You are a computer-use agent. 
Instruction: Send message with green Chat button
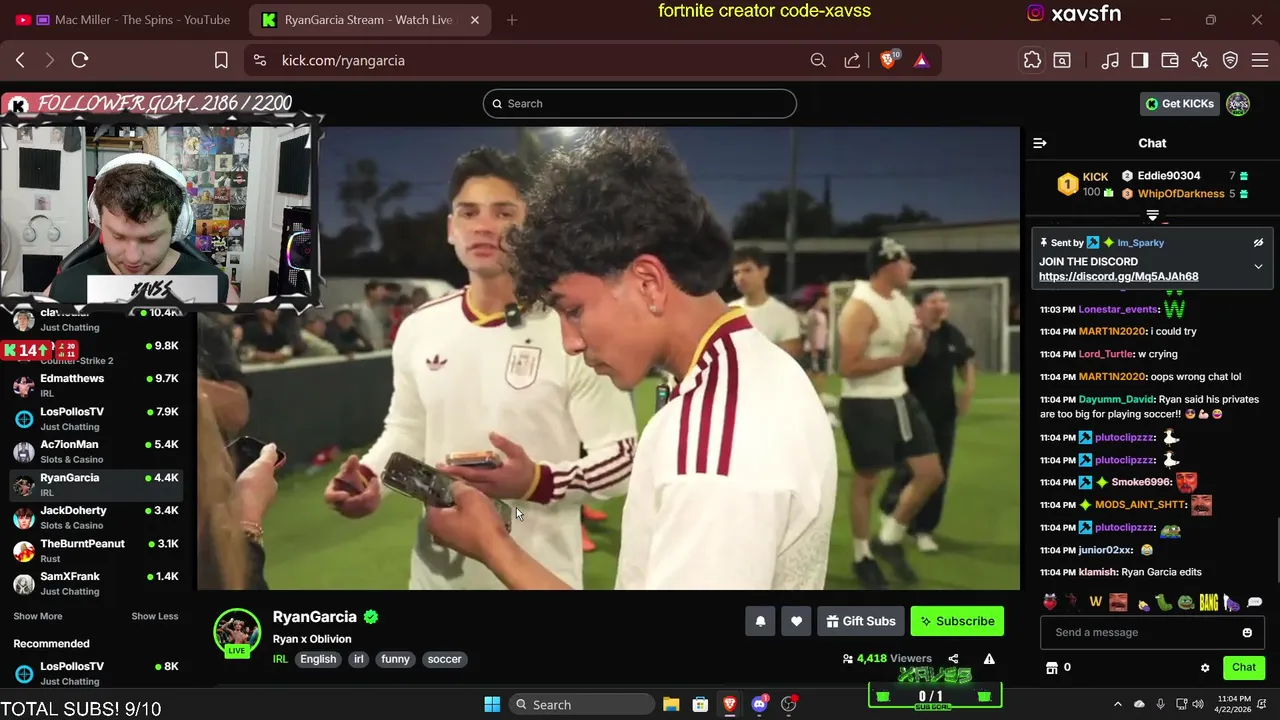[x=1244, y=667]
